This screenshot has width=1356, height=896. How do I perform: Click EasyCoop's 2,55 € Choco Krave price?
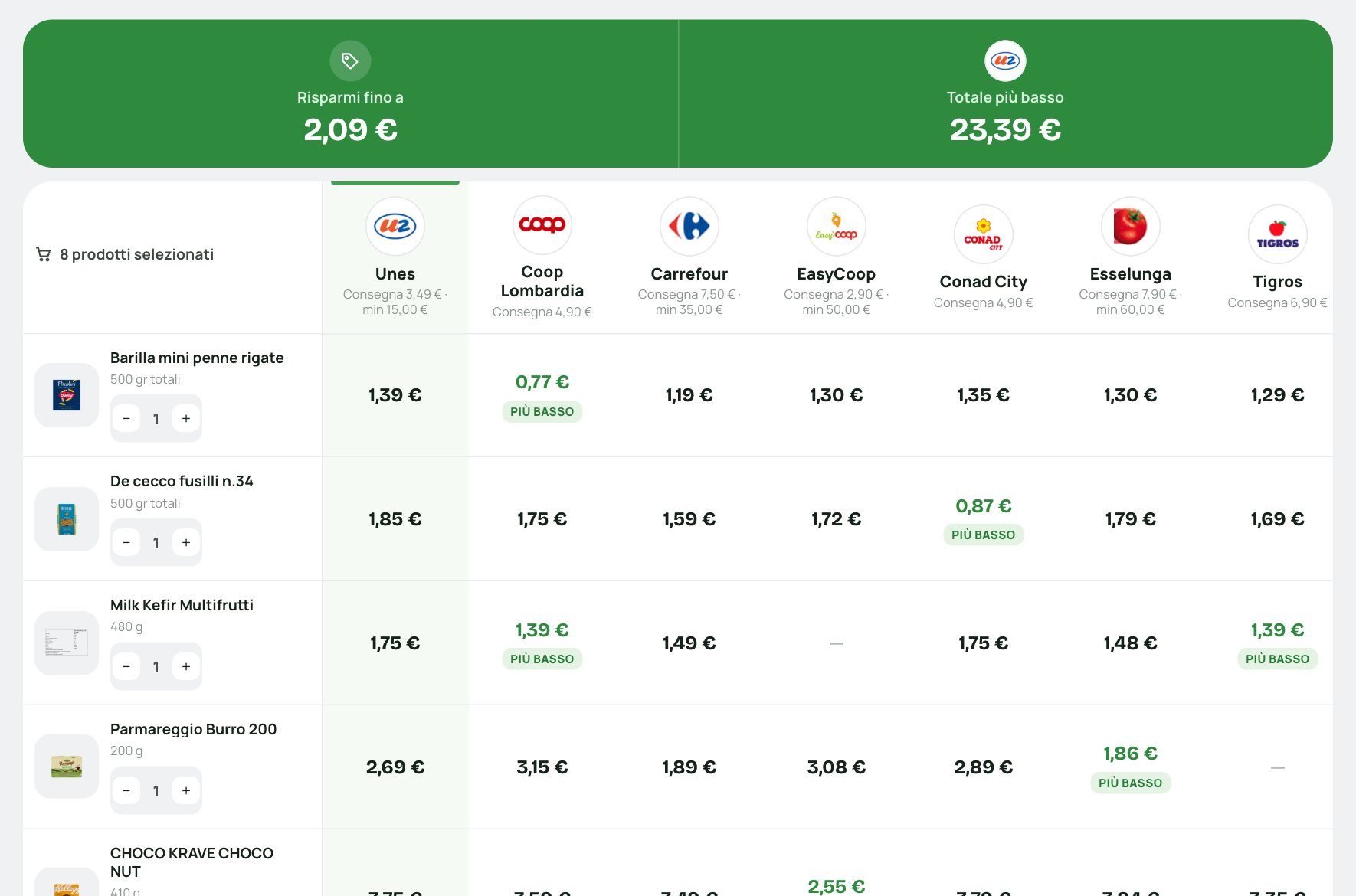(x=837, y=886)
